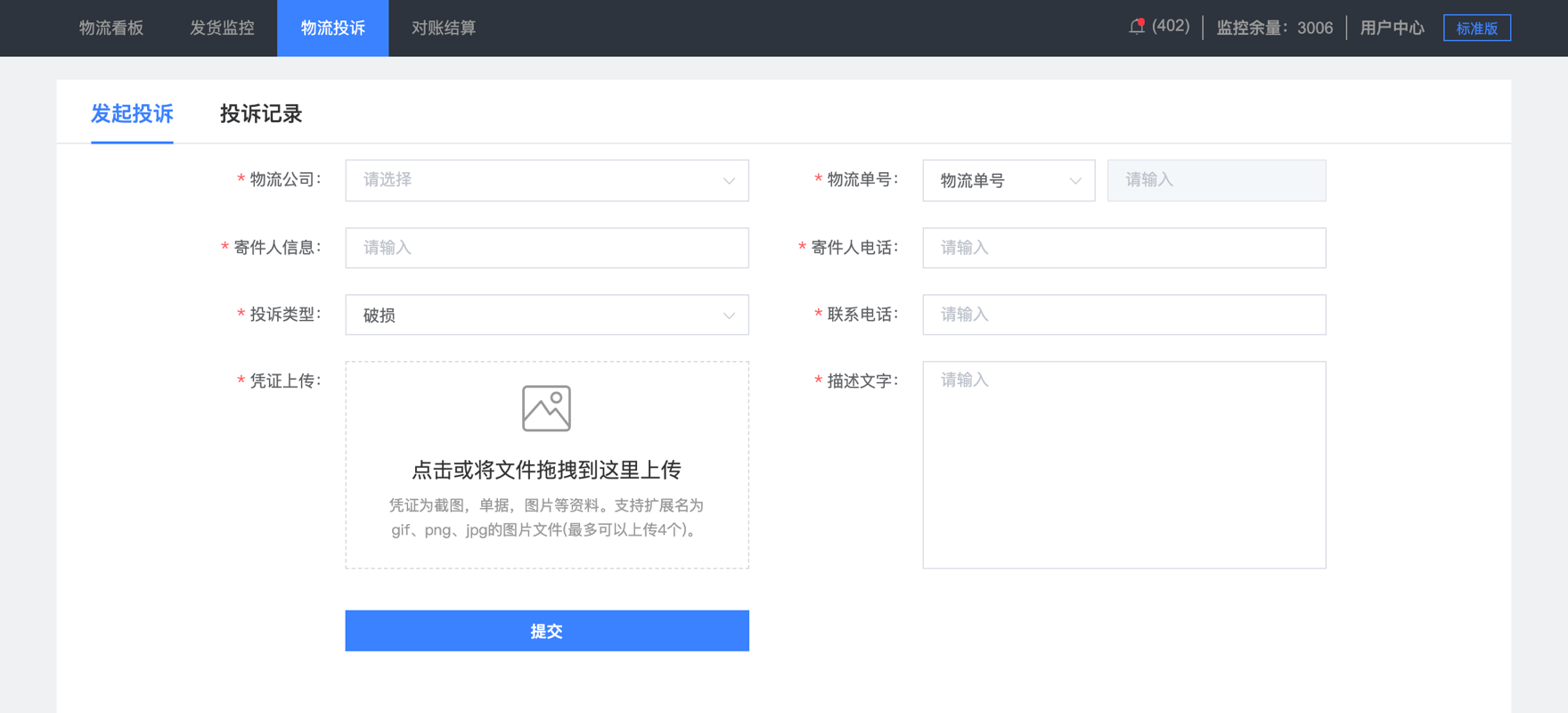
Task: Click the notification bell icon
Action: tap(1137, 27)
